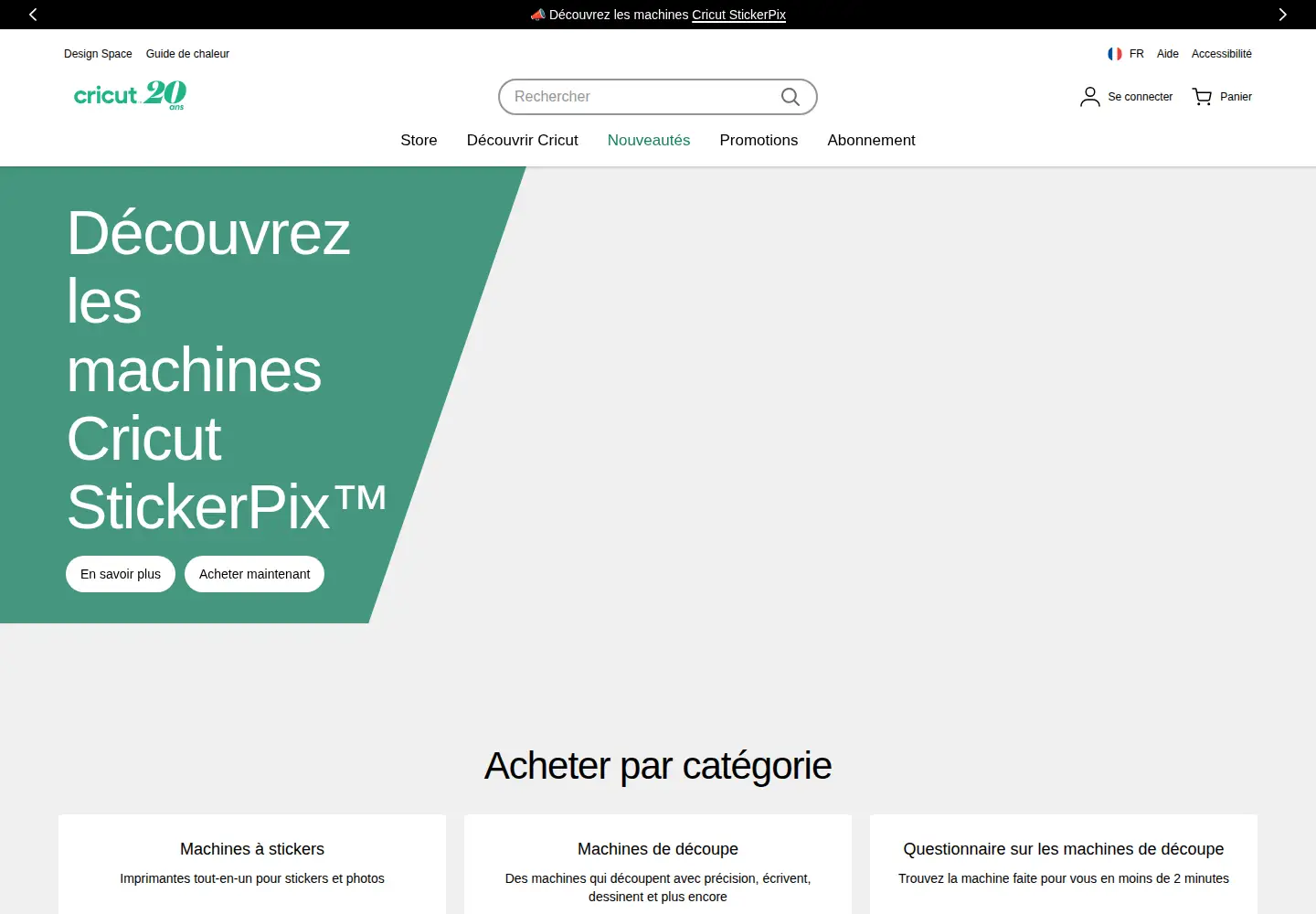Open the Cricut StickerPix banner link
This screenshot has height=914, width=1316.
pyautogui.click(x=738, y=15)
